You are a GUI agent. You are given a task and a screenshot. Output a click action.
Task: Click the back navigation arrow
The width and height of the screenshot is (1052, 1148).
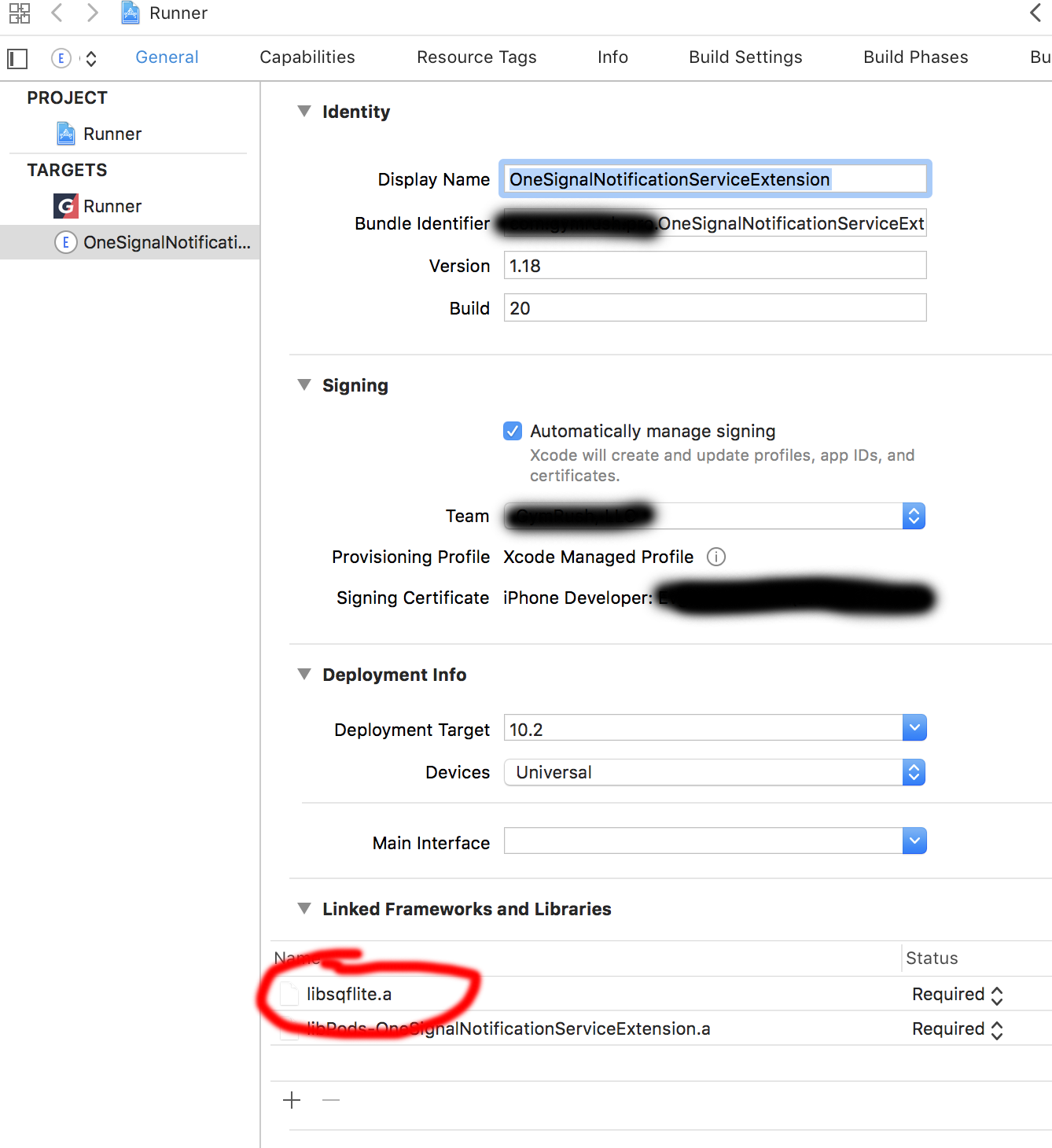[56, 13]
